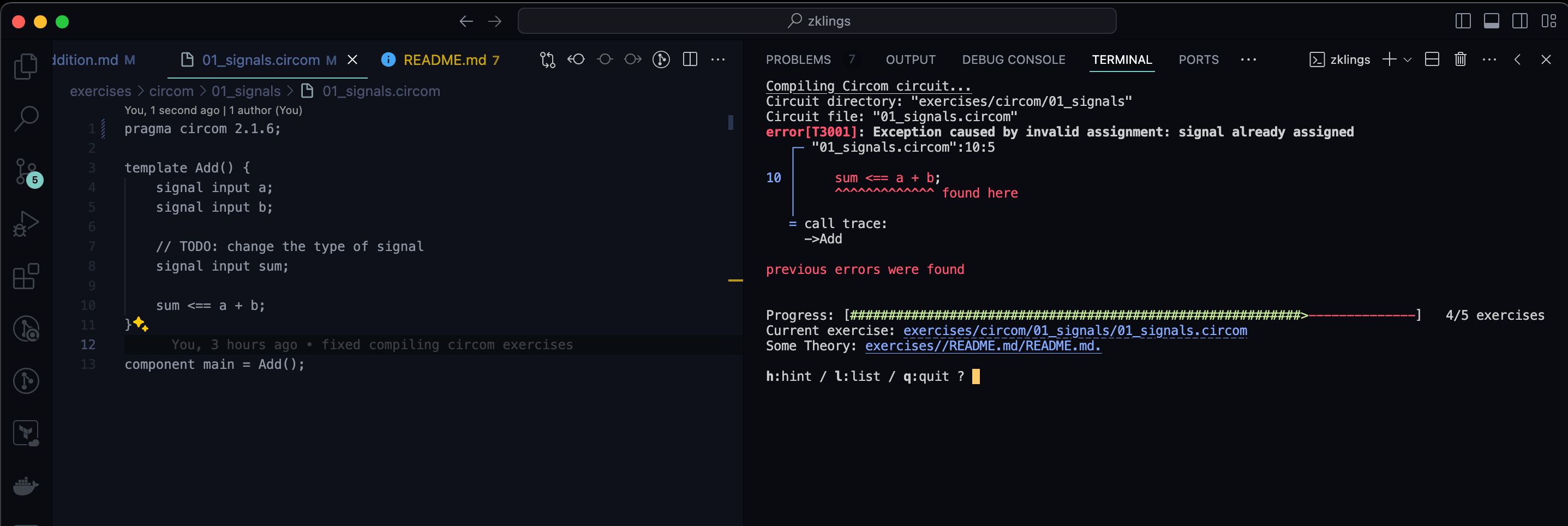Image resolution: width=1568 pixels, height=526 pixels.
Task: Click the zklings command center search box
Action: click(x=817, y=21)
